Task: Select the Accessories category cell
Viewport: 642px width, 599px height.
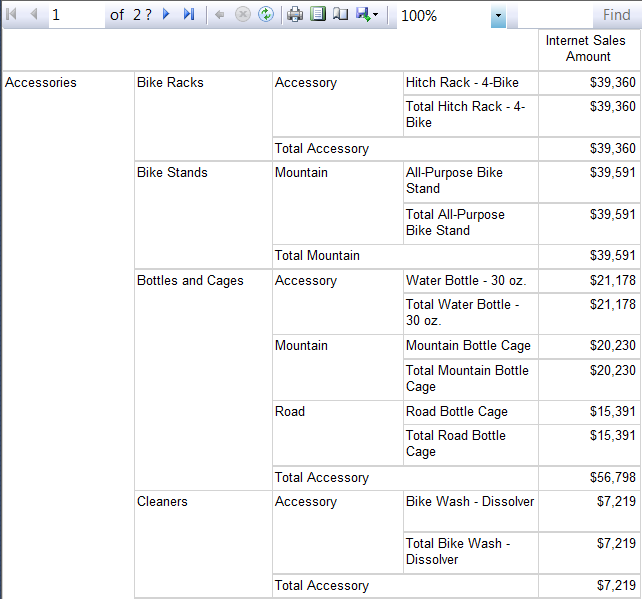Action: (x=68, y=335)
